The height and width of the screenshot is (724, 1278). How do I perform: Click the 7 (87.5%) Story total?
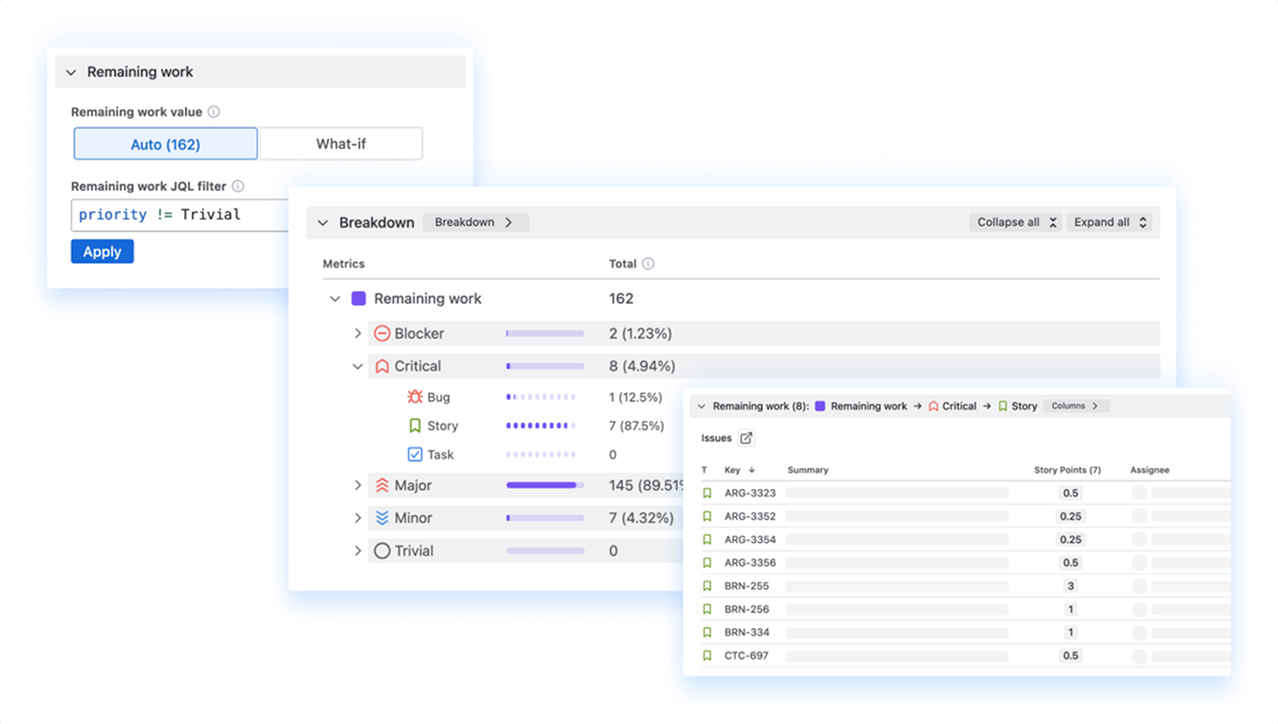(x=637, y=426)
